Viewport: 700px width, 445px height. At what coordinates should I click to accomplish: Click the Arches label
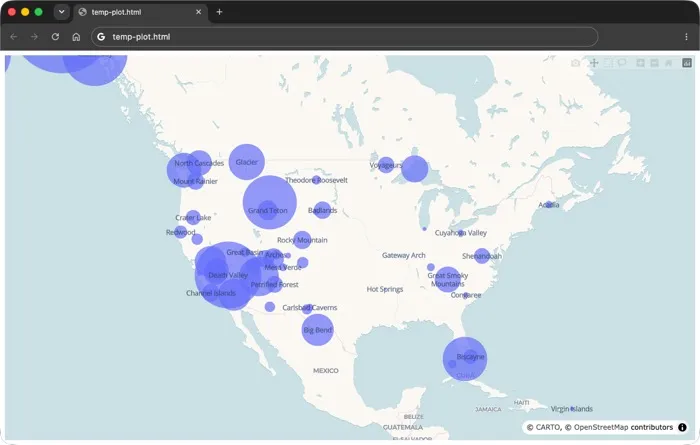pyautogui.click(x=275, y=255)
